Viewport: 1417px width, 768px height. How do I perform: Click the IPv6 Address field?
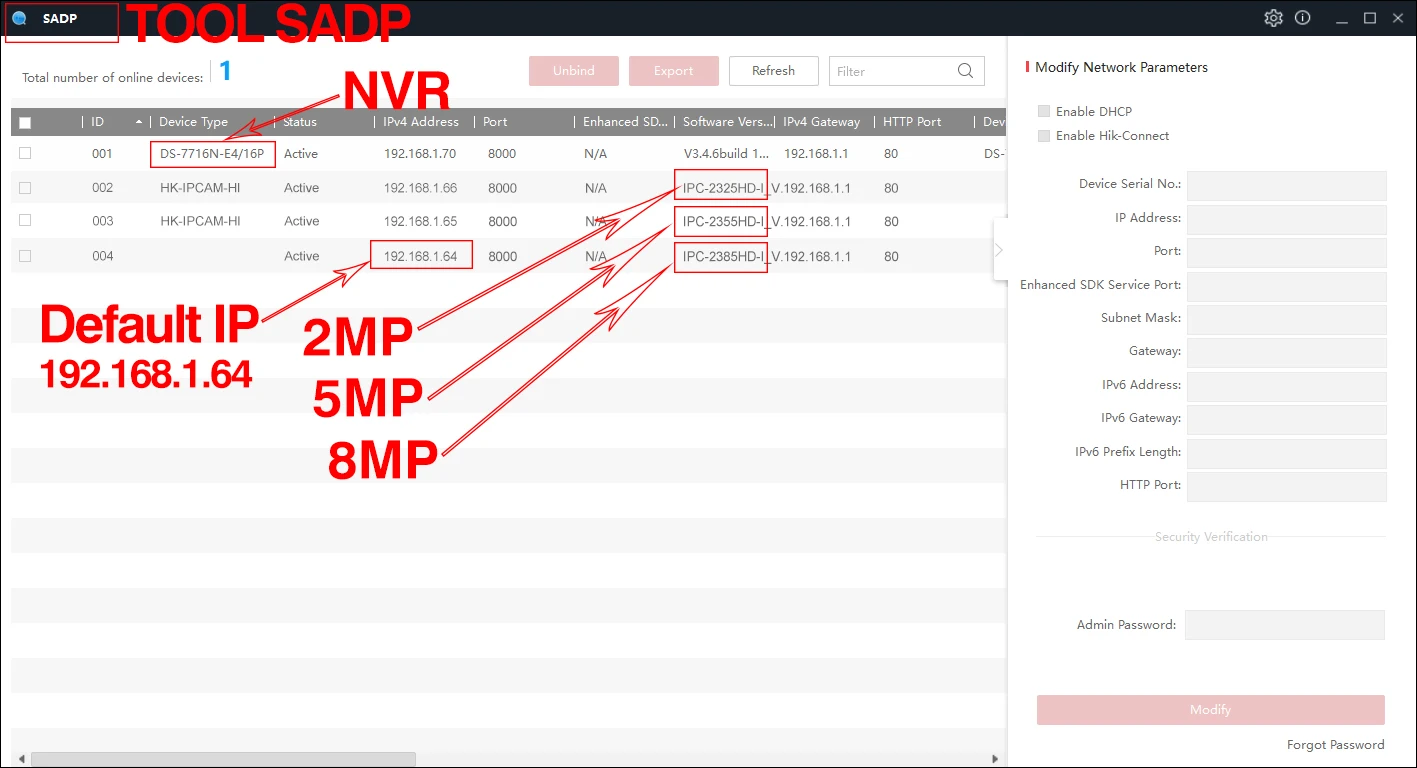click(x=1287, y=386)
